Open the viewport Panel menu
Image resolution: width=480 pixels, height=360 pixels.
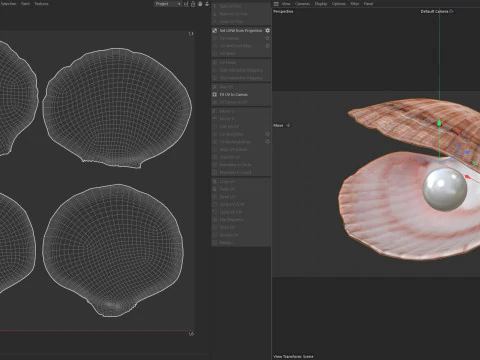pos(368,4)
